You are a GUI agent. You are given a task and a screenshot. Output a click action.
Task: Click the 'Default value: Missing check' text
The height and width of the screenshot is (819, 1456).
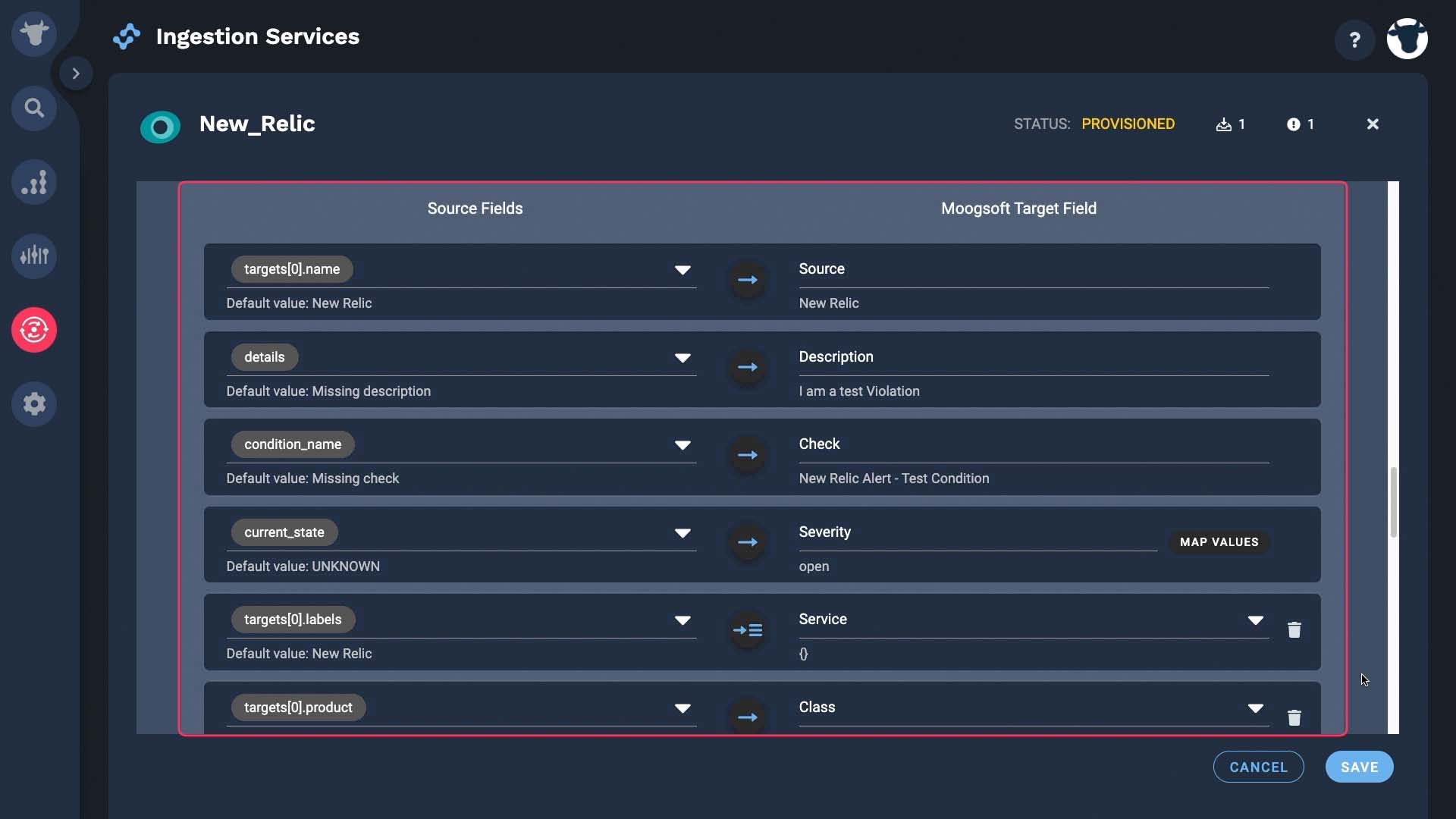(x=312, y=479)
